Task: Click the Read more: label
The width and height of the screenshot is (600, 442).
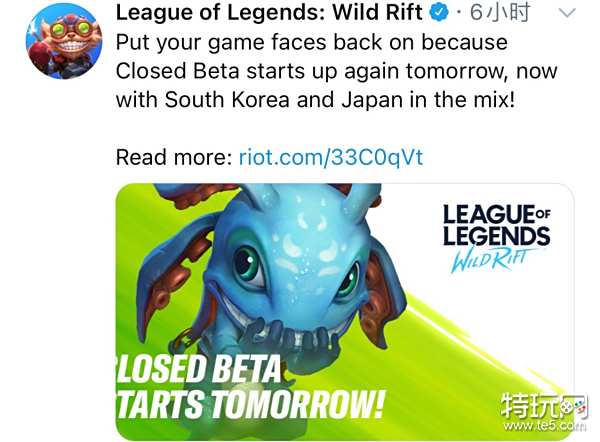Action: [174, 157]
